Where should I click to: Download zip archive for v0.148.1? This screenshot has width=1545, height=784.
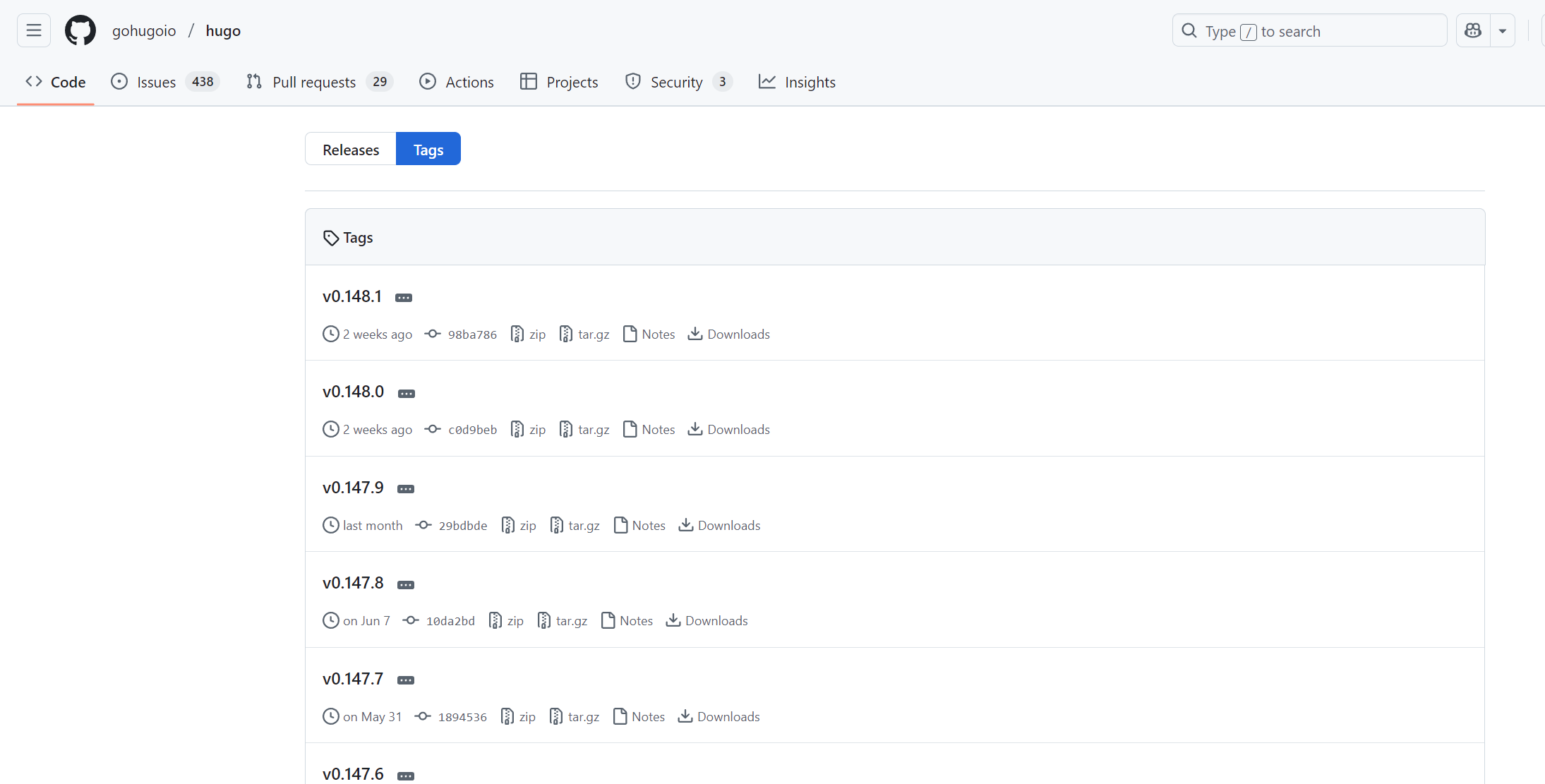point(528,334)
